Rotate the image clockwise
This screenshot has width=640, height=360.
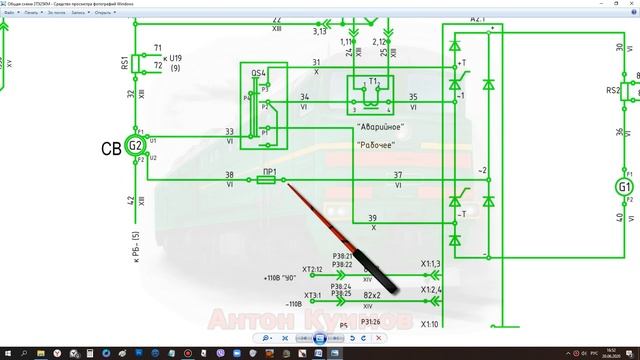(x=363, y=338)
